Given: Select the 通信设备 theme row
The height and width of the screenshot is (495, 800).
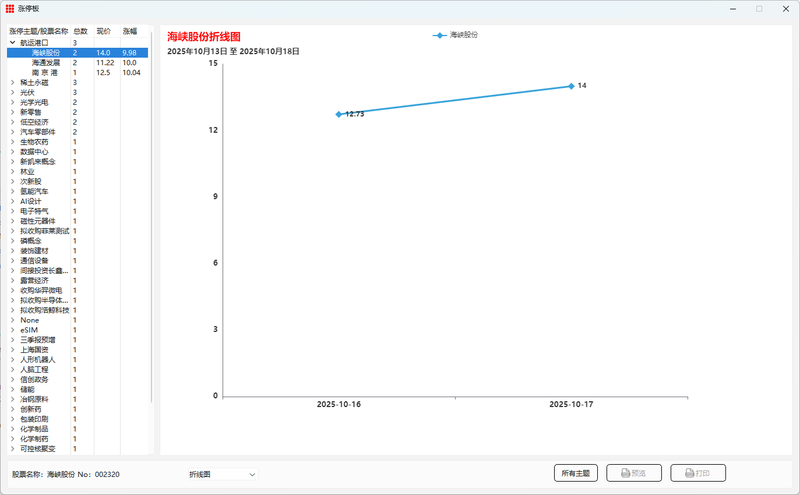Looking at the screenshot, I should point(78,261).
